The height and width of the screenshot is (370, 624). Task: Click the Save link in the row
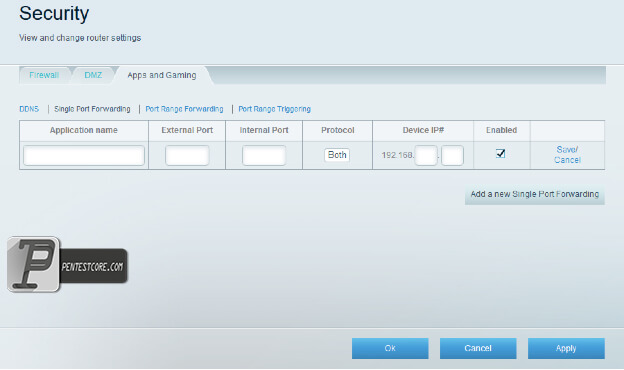click(x=567, y=150)
